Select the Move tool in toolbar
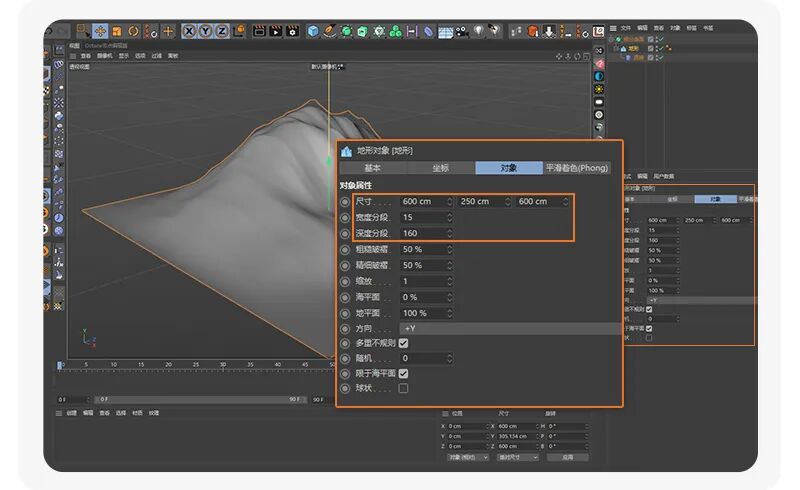 100,31
